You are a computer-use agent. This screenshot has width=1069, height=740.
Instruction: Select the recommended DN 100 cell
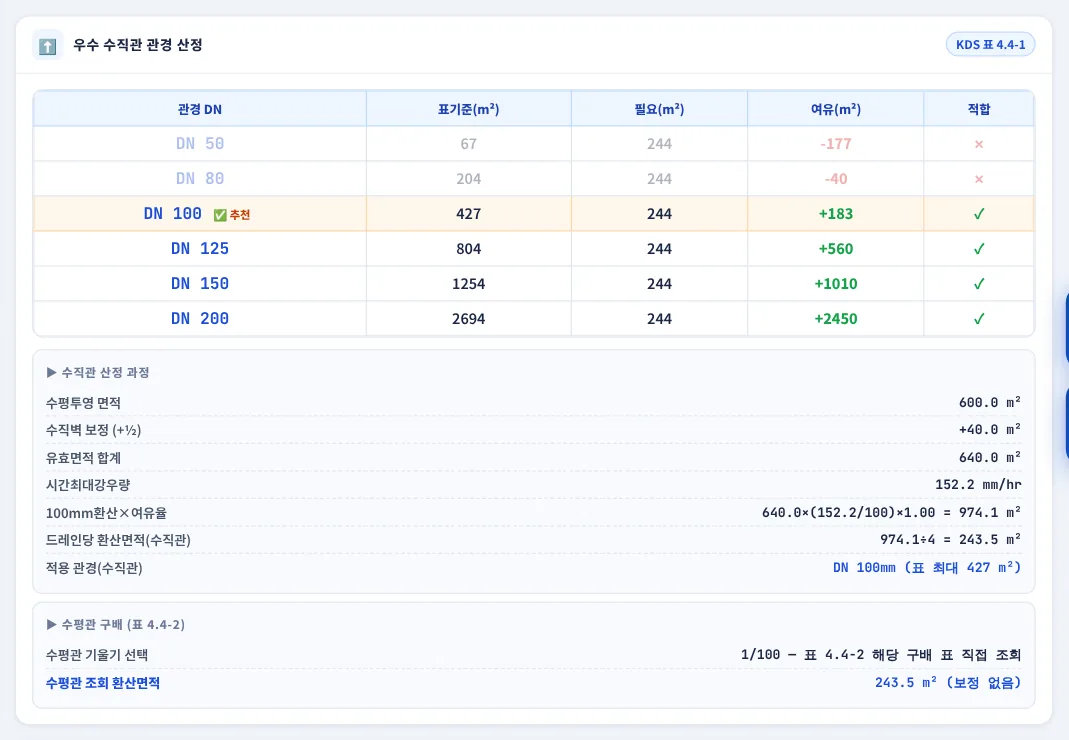coord(200,214)
